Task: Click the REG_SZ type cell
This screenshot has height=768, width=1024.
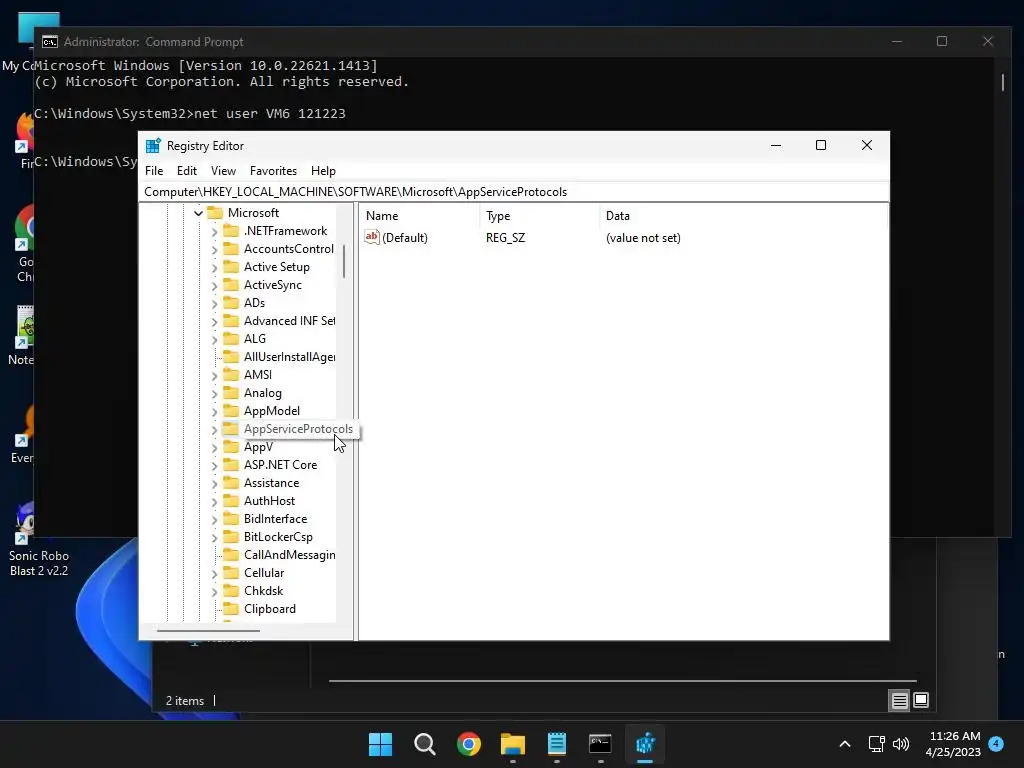Action: 505,238
